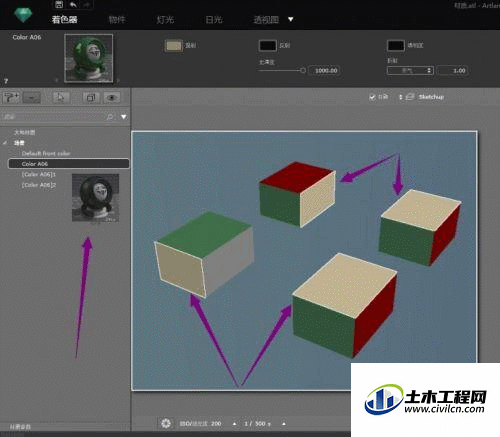Click the cursor selection tool icon
The width and height of the screenshot is (500, 437).
(61, 98)
